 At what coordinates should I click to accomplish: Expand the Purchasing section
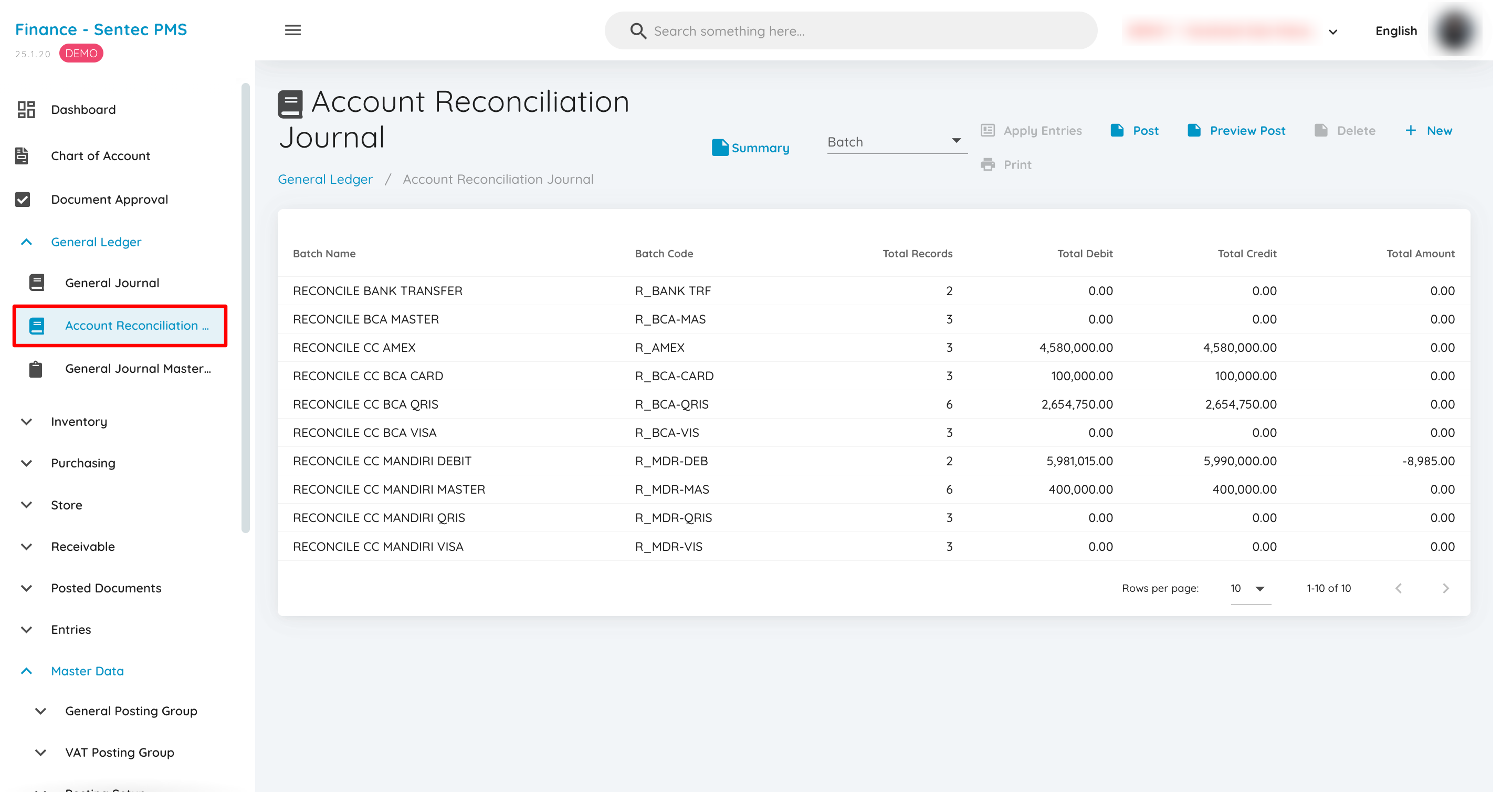(26, 463)
